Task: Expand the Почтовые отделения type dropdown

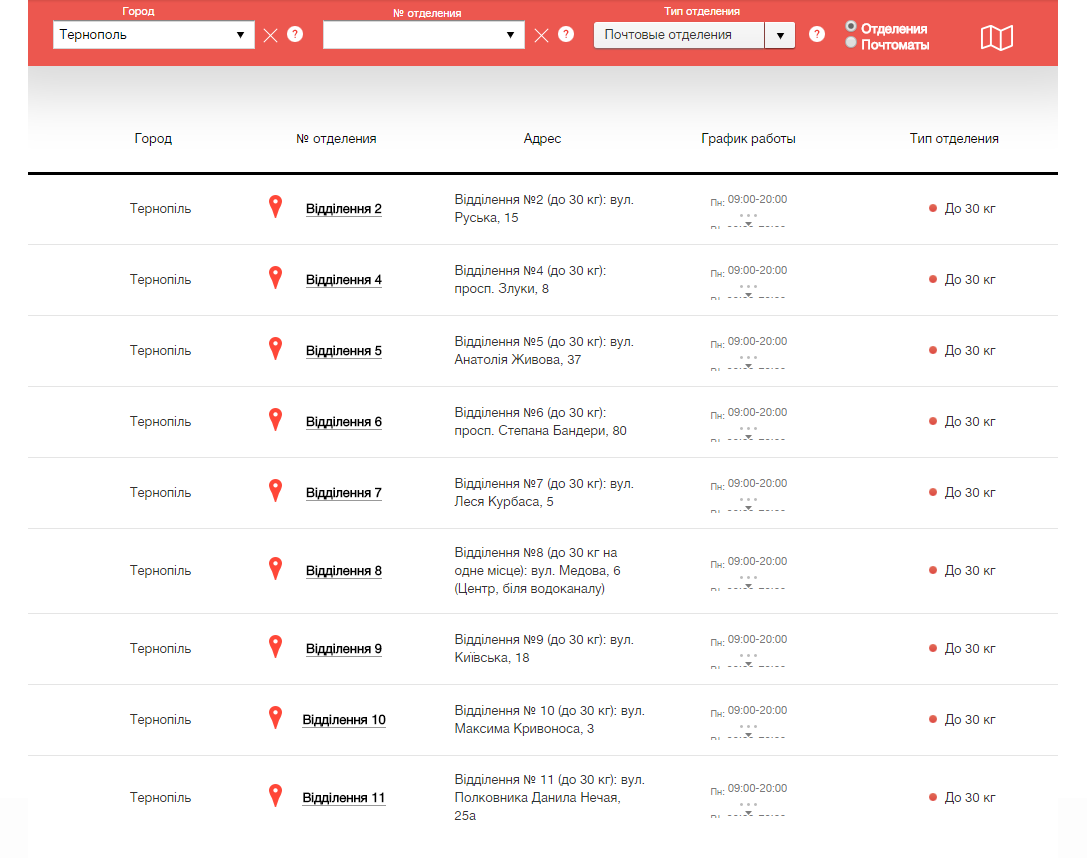Action: pos(779,35)
